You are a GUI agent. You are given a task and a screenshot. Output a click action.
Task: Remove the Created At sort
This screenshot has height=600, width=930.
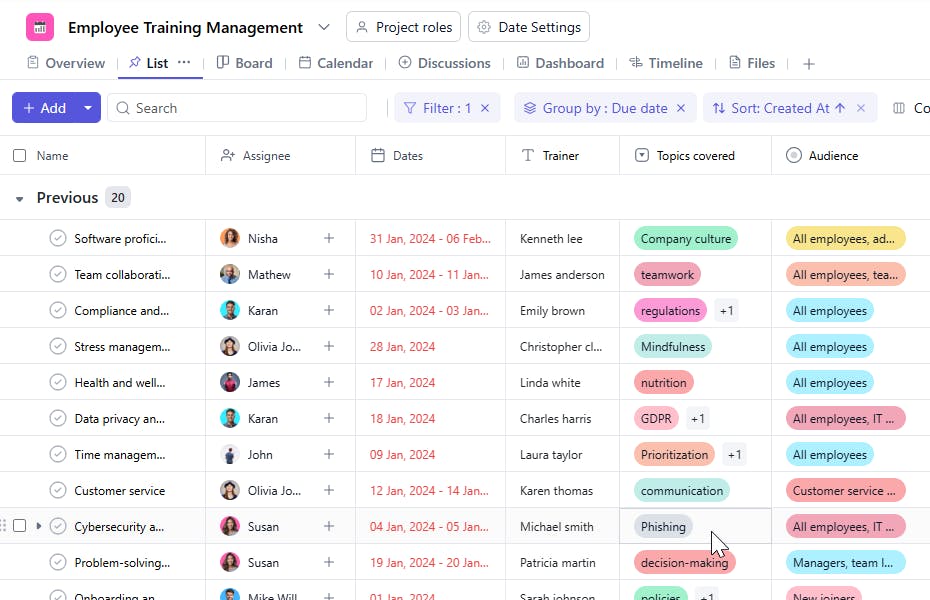[861, 108]
